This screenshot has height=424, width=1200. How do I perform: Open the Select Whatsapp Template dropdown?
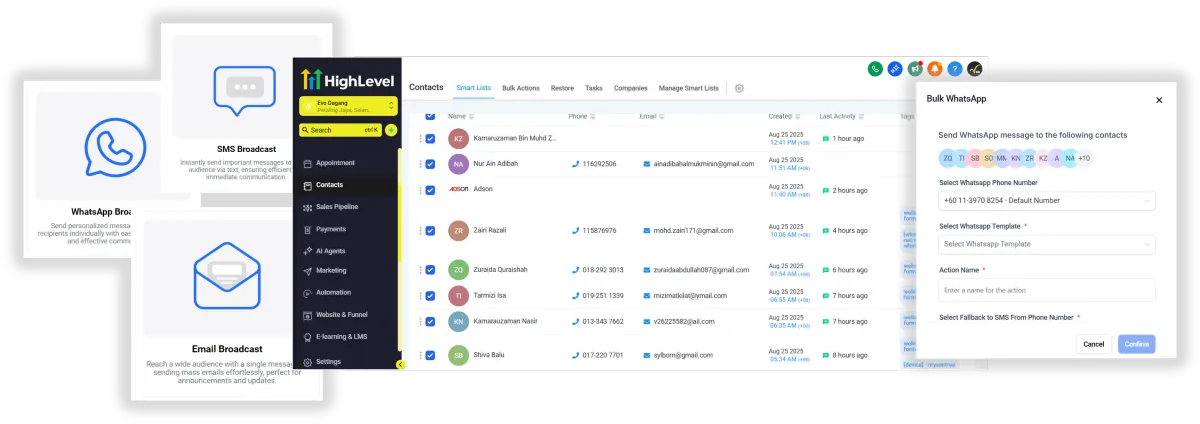point(1047,244)
